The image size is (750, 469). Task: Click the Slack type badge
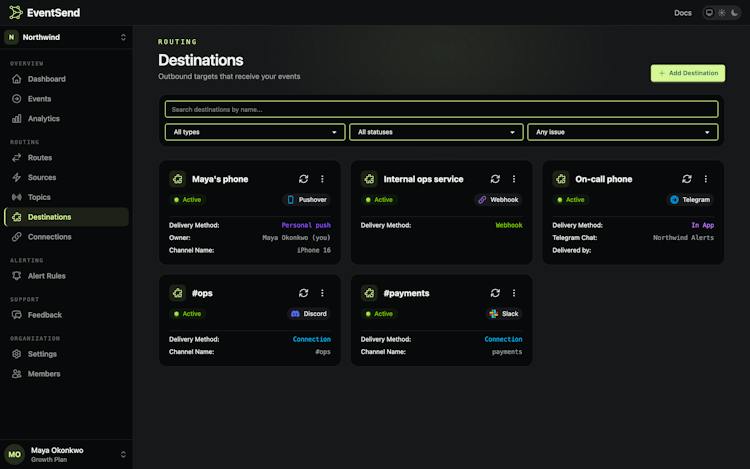coord(503,314)
